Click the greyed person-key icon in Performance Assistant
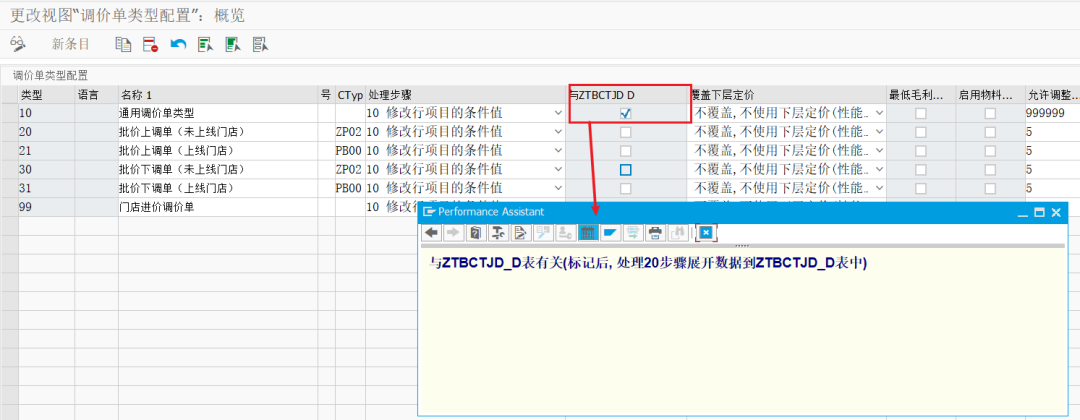 (x=565, y=233)
